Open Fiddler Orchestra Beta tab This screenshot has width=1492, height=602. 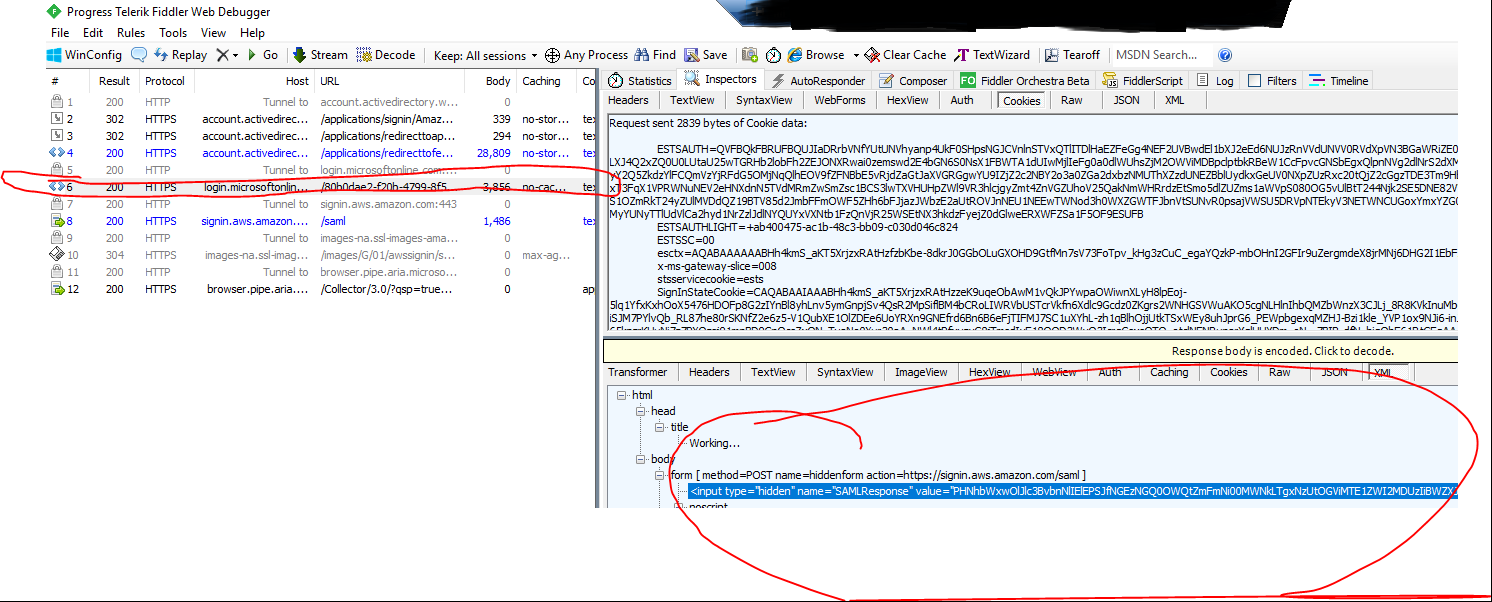pos(1025,81)
